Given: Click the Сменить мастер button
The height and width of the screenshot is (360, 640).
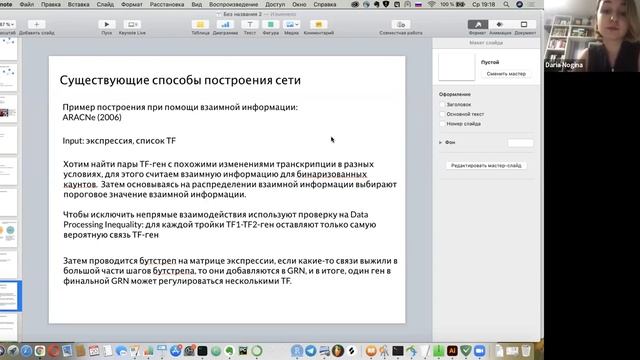Looking at the screenshot, I should (506, 74).
